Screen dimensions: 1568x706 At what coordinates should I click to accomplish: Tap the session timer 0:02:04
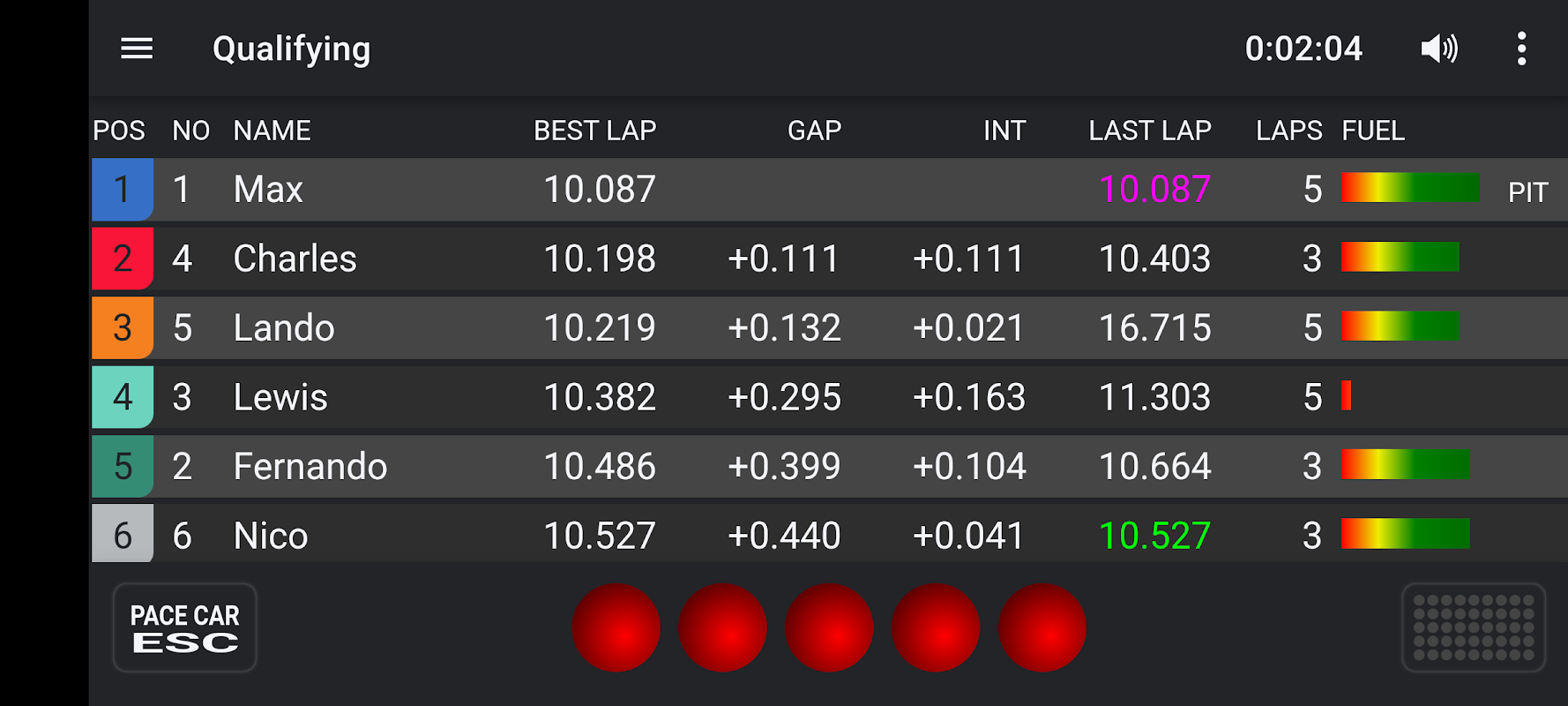(1303, 49)
